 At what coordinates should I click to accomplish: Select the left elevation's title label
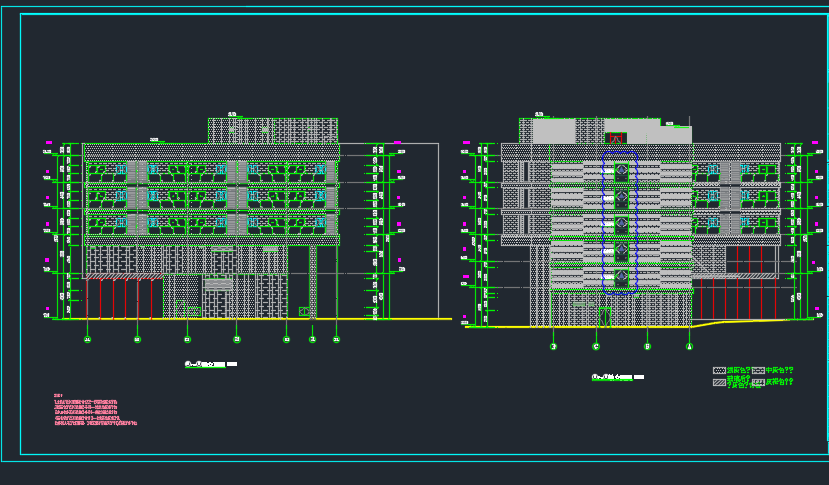pyautogui.click(x=211, y=364)
